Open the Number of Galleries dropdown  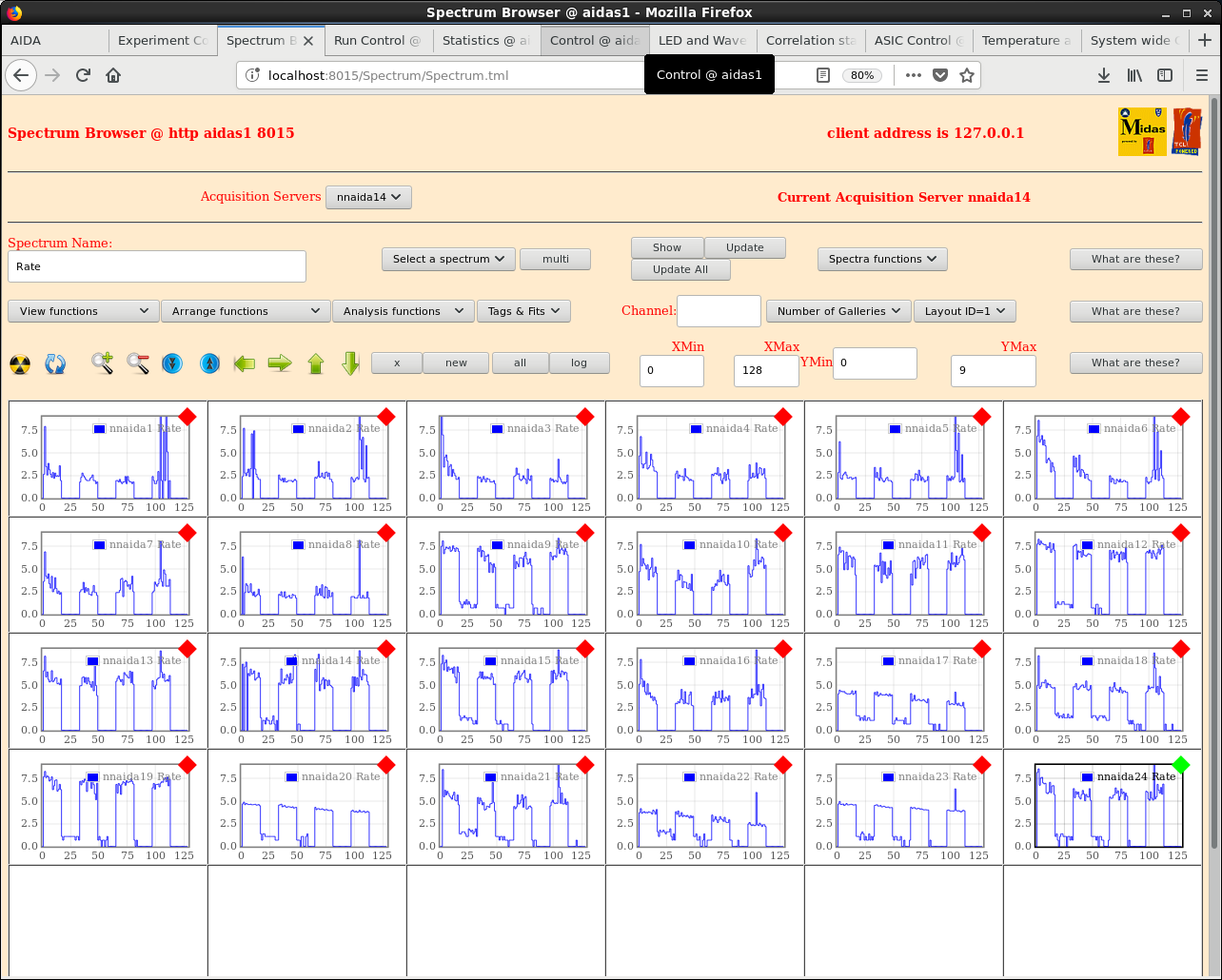(838, 311)
